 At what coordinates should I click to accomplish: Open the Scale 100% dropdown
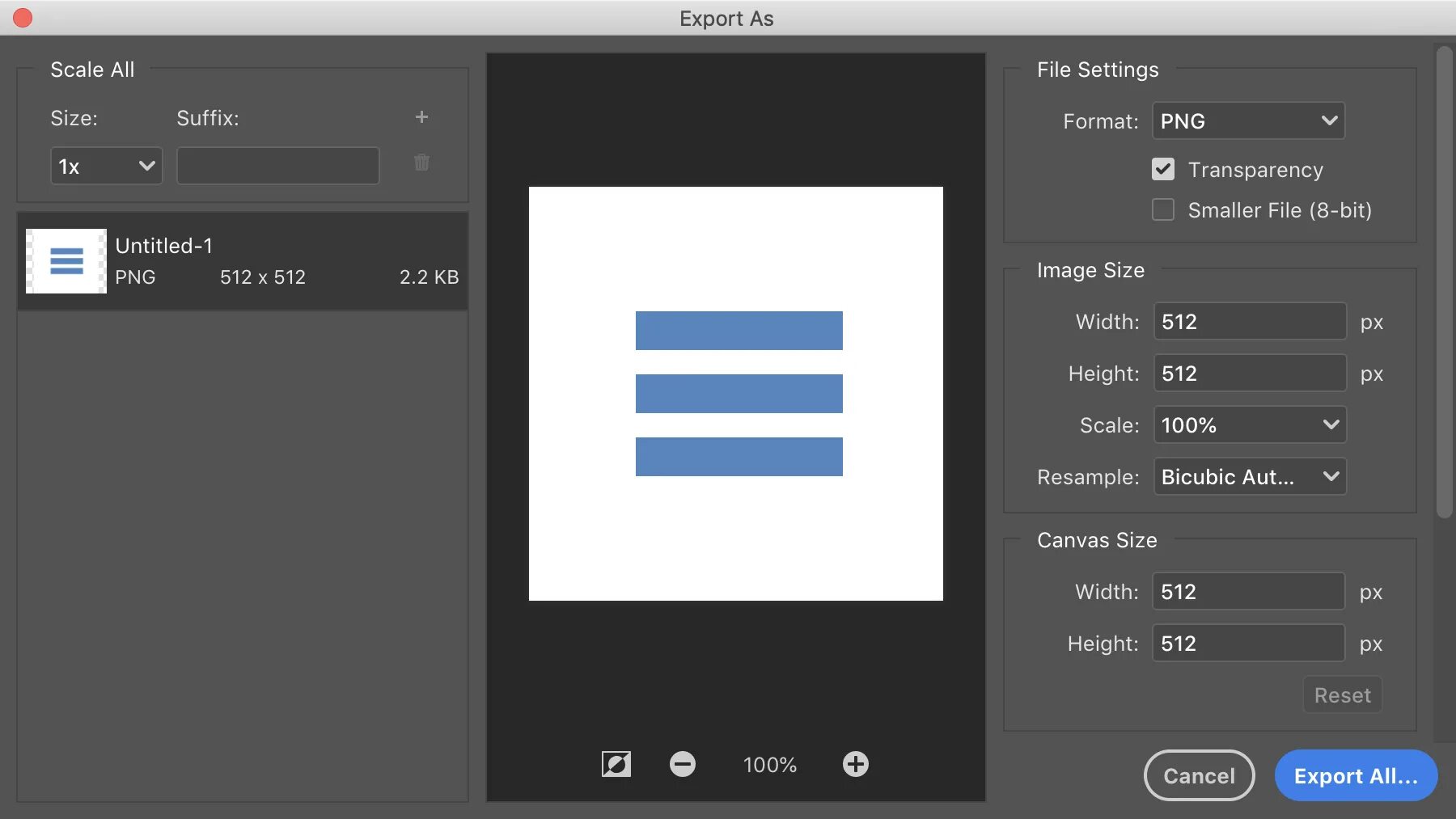(x=1250, y=424)
